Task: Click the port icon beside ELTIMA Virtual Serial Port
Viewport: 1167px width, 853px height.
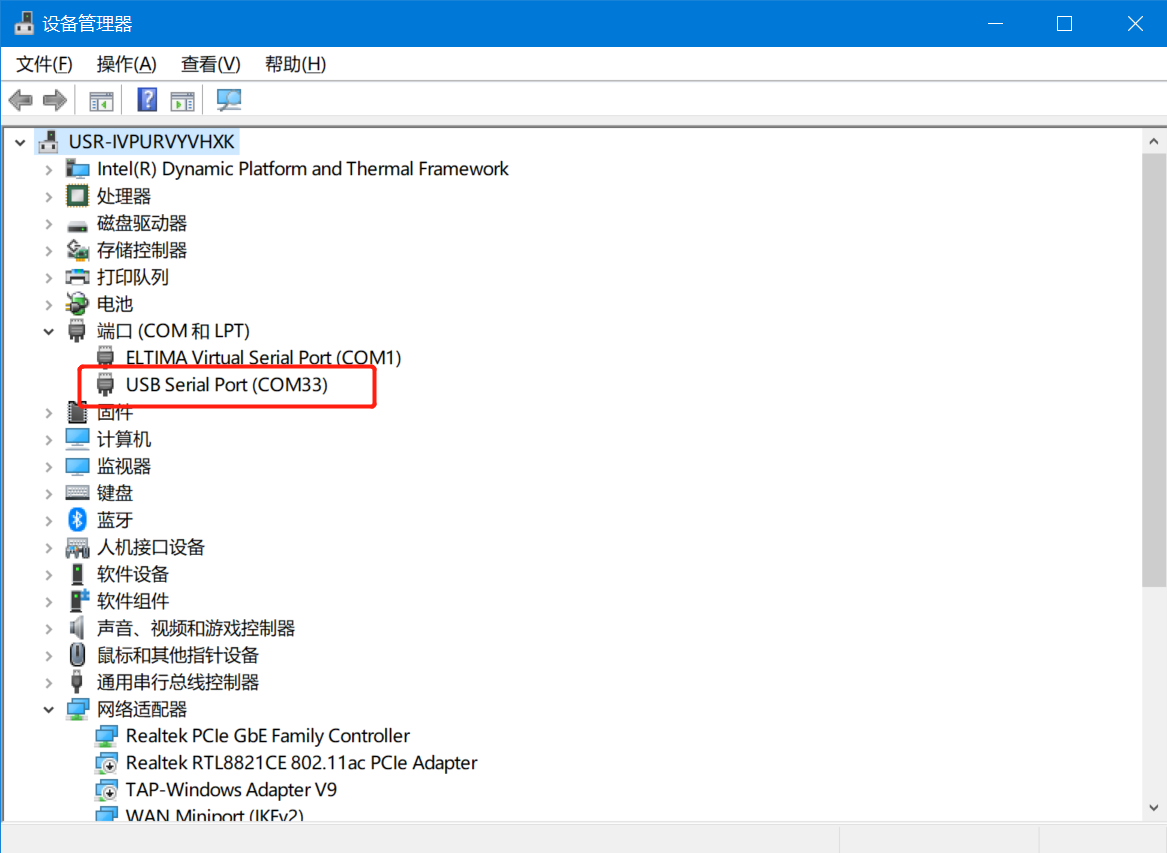Action: click(106, 357)
